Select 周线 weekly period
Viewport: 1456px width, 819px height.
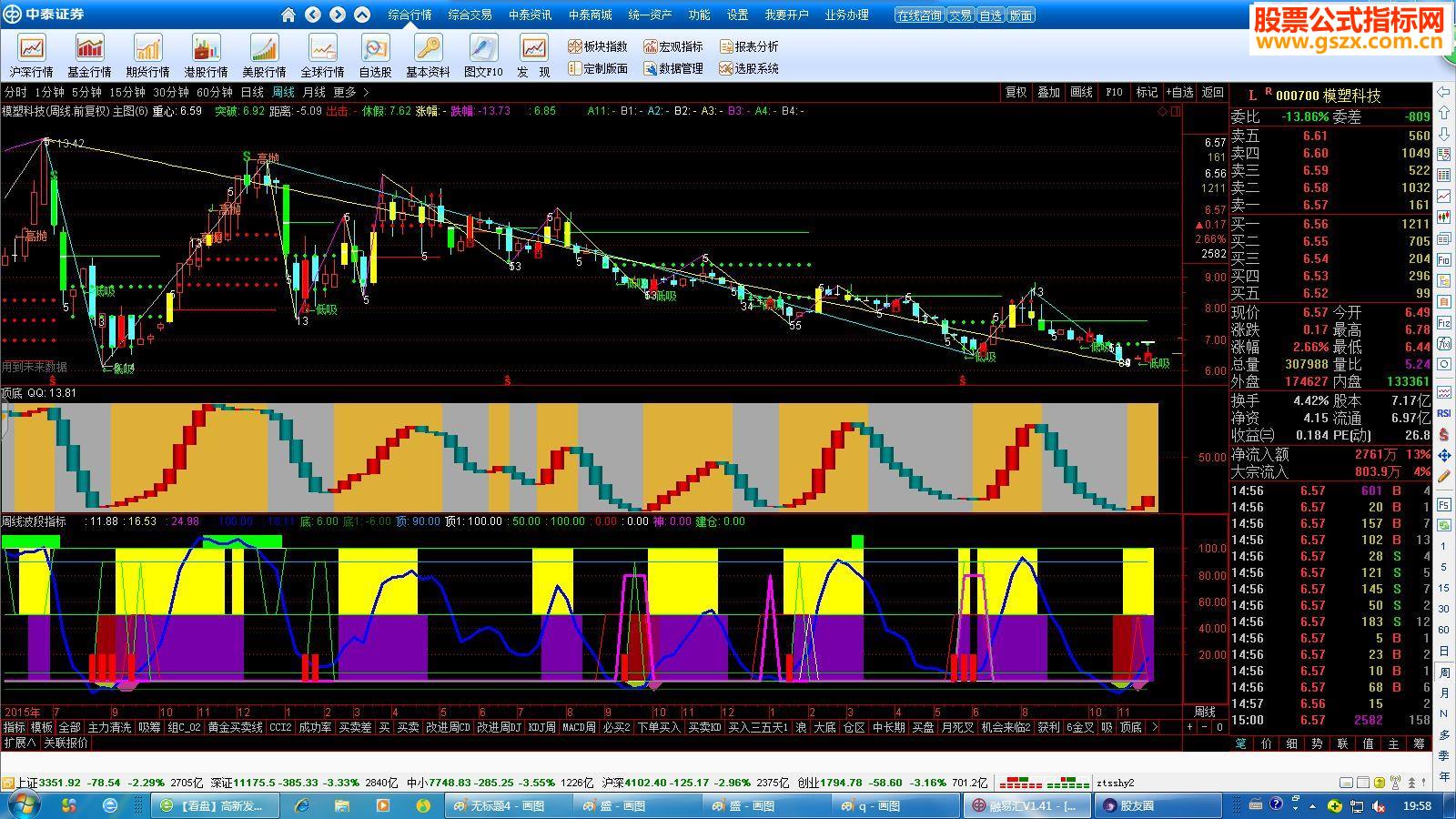(x=284, y=92)
